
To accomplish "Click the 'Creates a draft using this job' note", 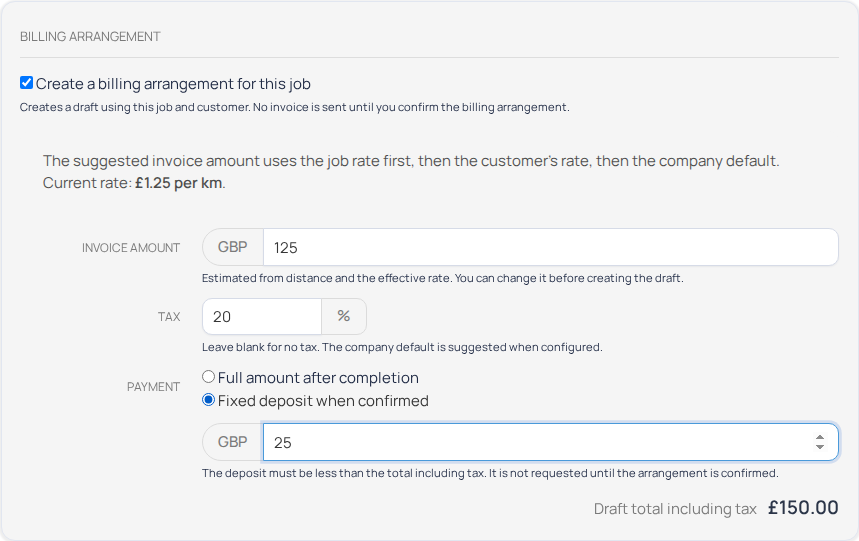I will click(295, 107).
